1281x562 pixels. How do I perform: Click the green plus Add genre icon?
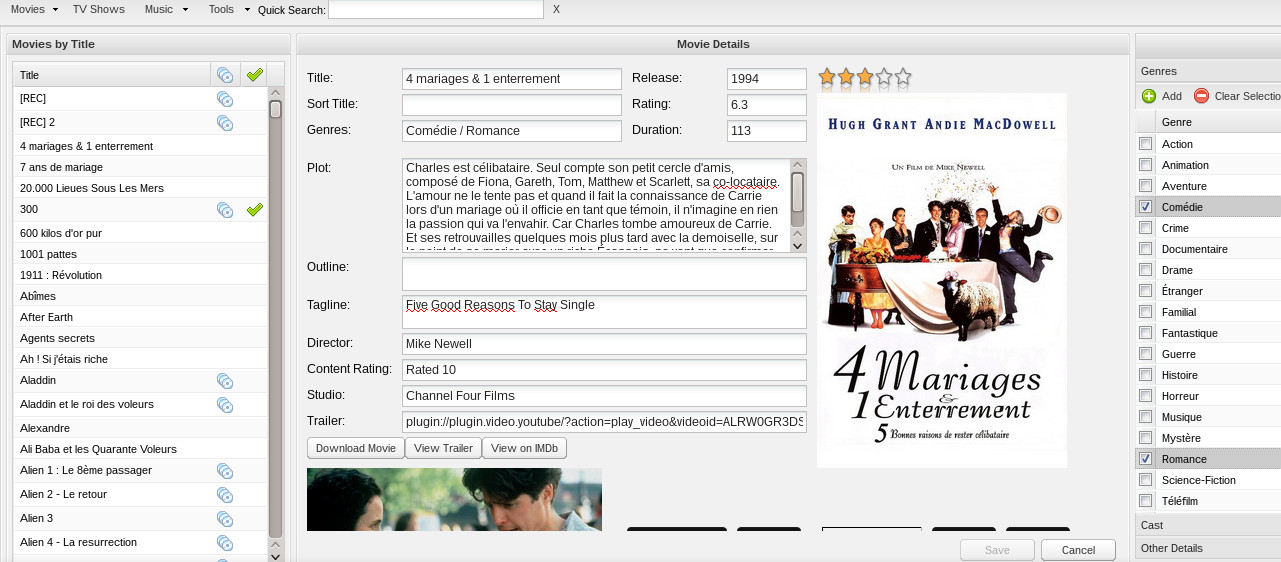pos(1149,96)
